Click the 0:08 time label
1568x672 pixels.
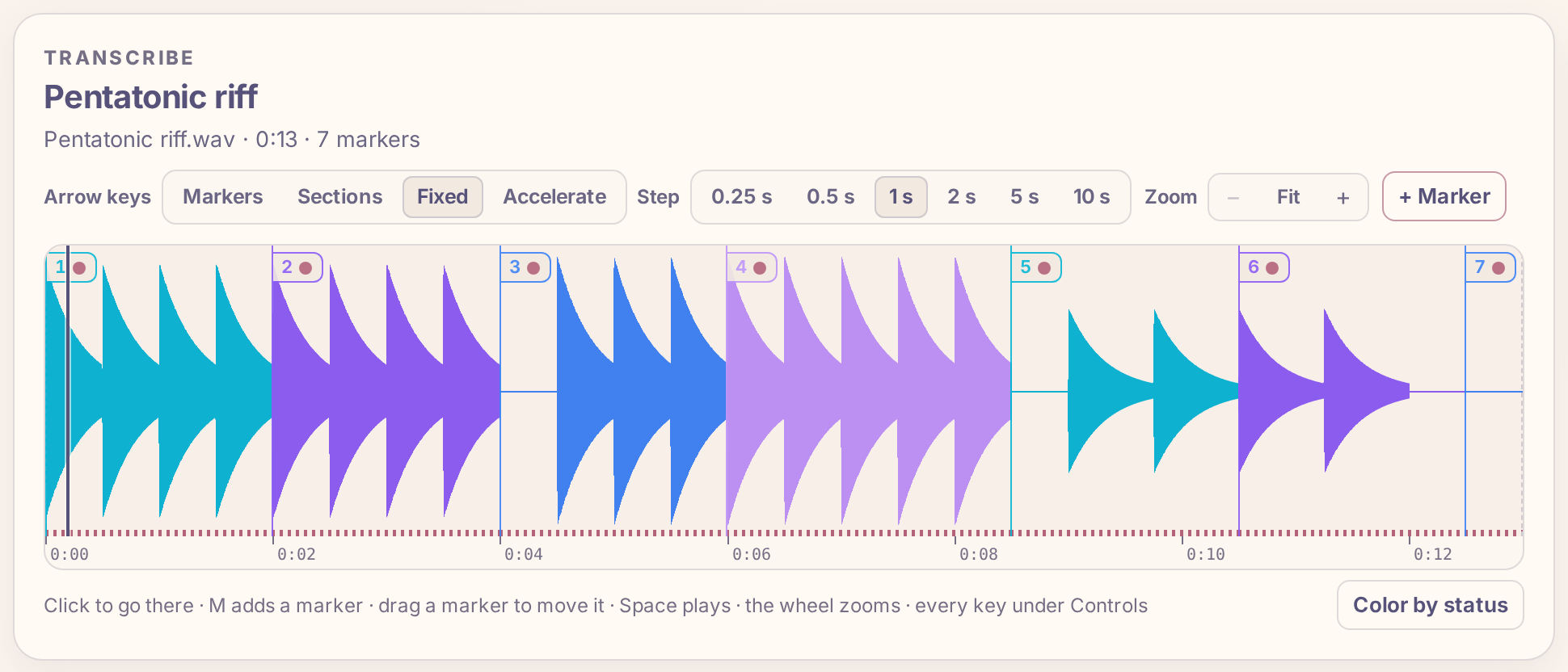pyautogui.click(x=979, y=555)
